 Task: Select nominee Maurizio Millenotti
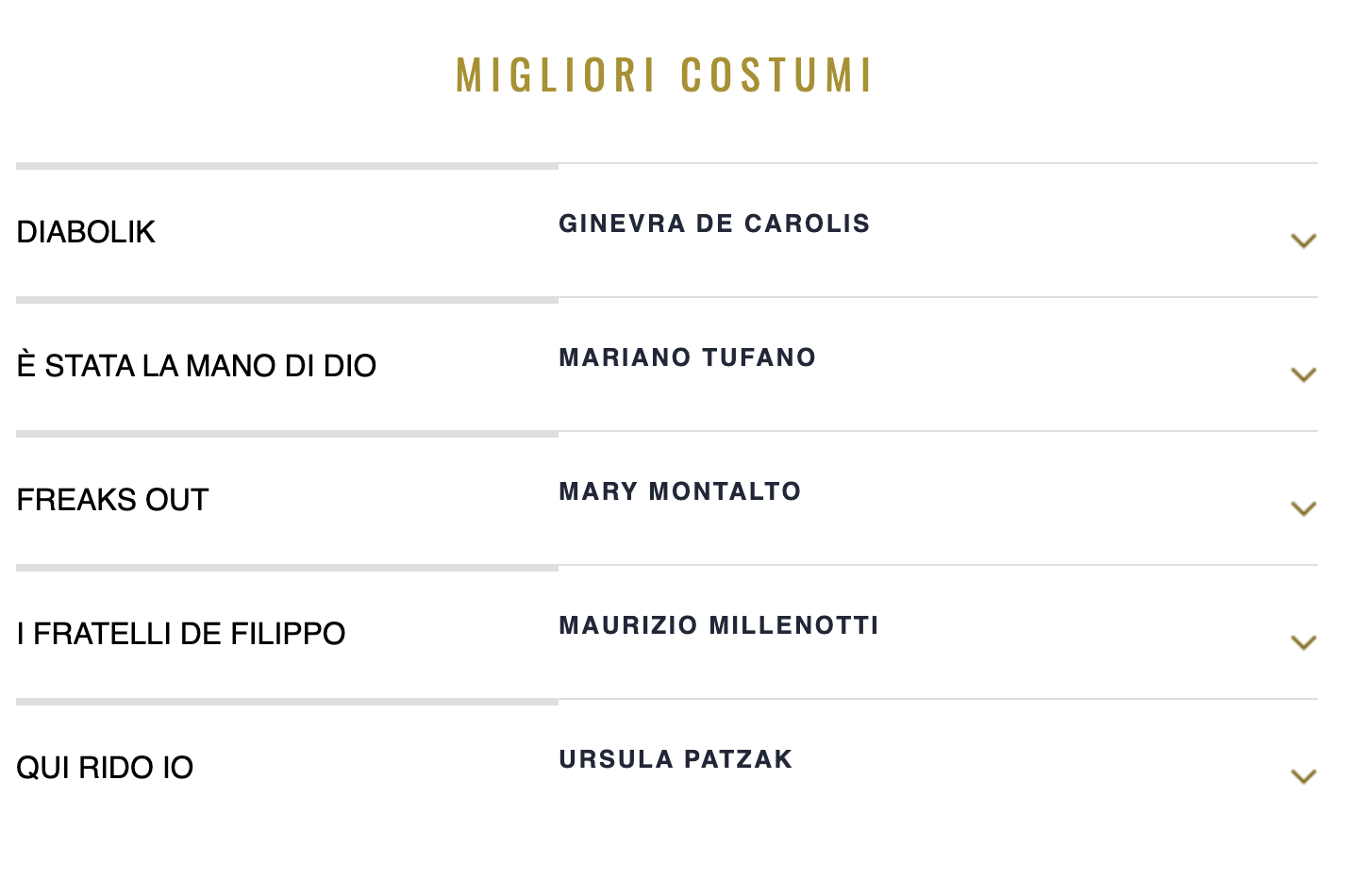(718, 625)
